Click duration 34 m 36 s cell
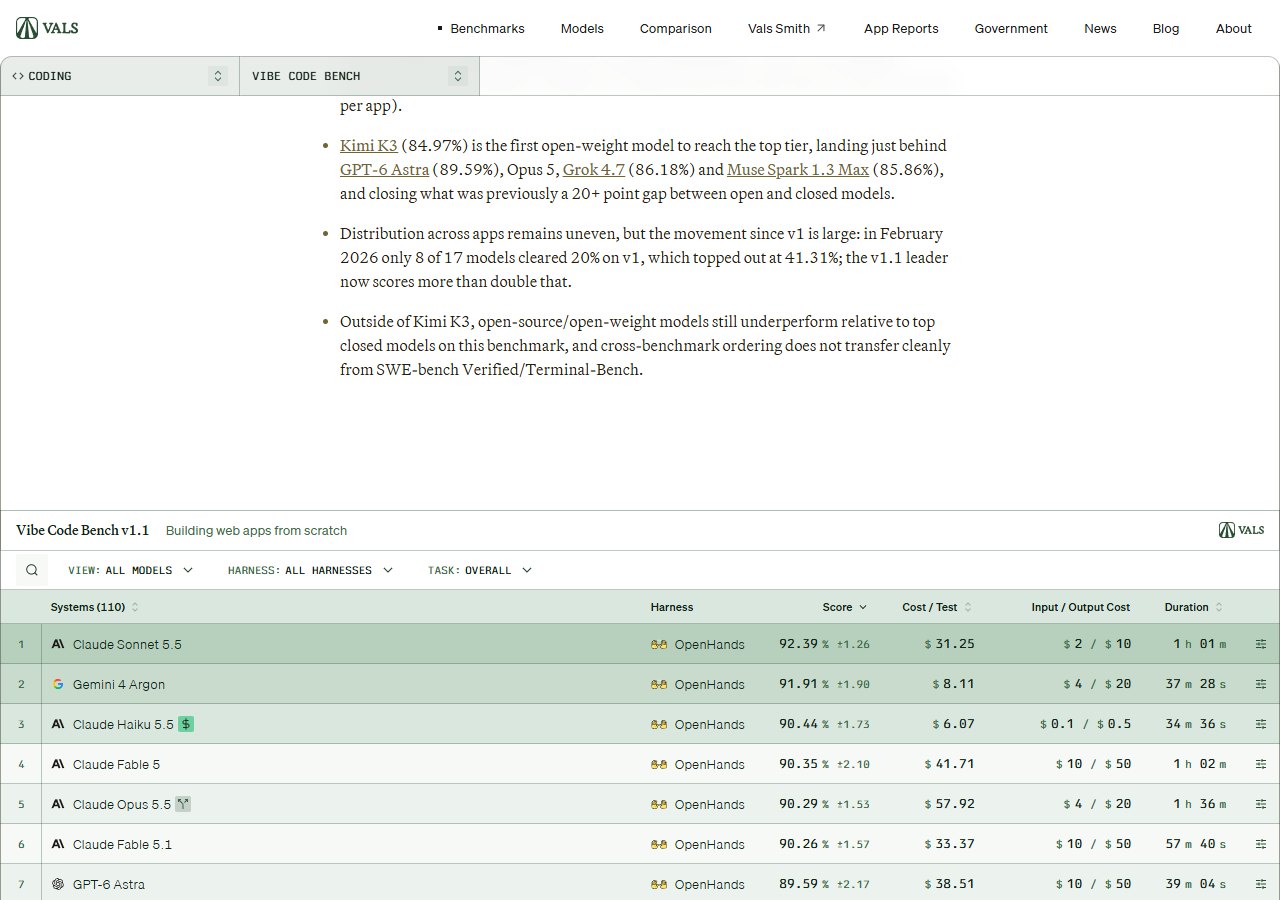The image size is (1280, 900). (1196, 724)
